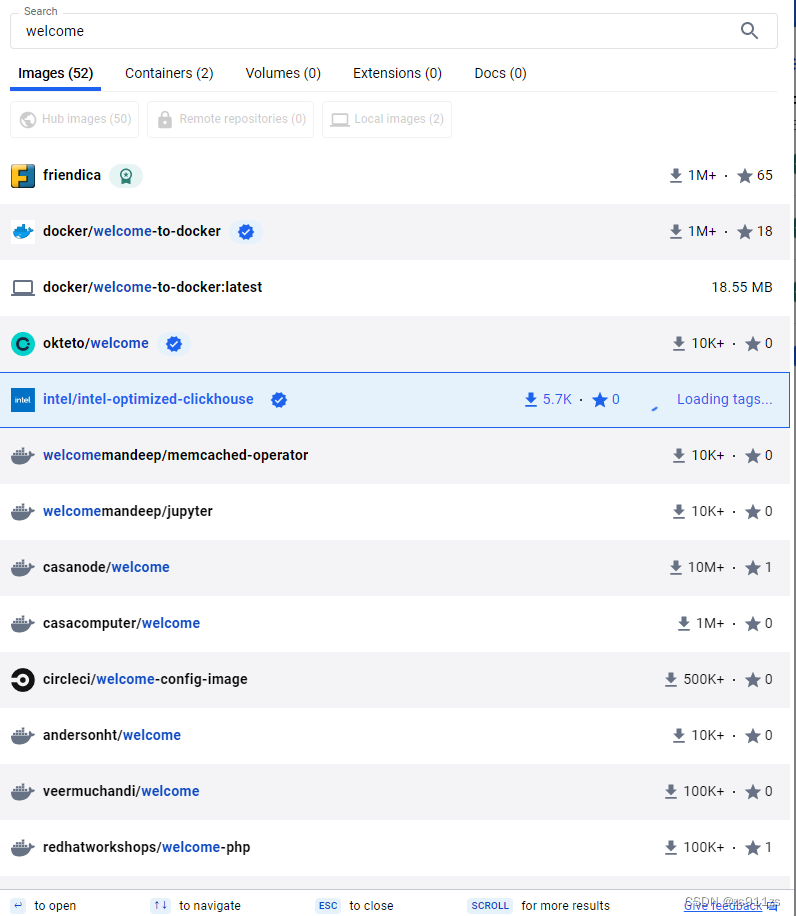Click whale icon for welcomemandeep/jupyter

point(23,512)
